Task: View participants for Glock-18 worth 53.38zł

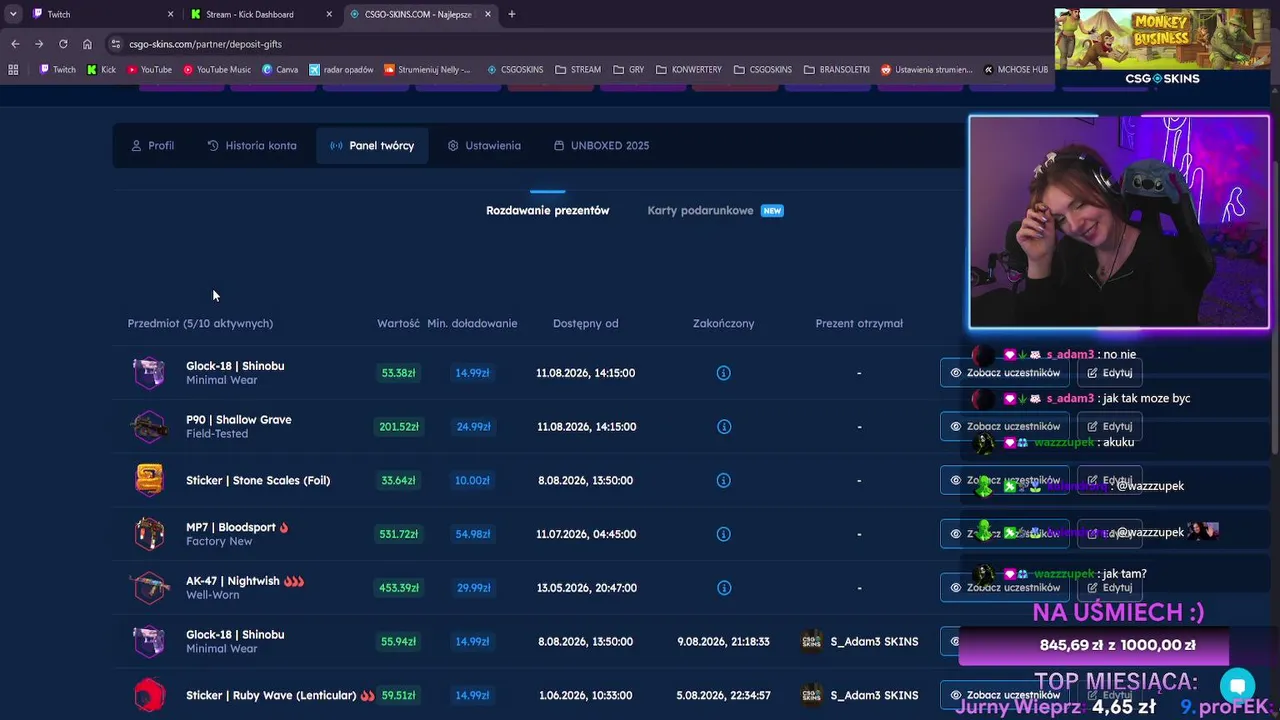Action: coord(1004,373)
